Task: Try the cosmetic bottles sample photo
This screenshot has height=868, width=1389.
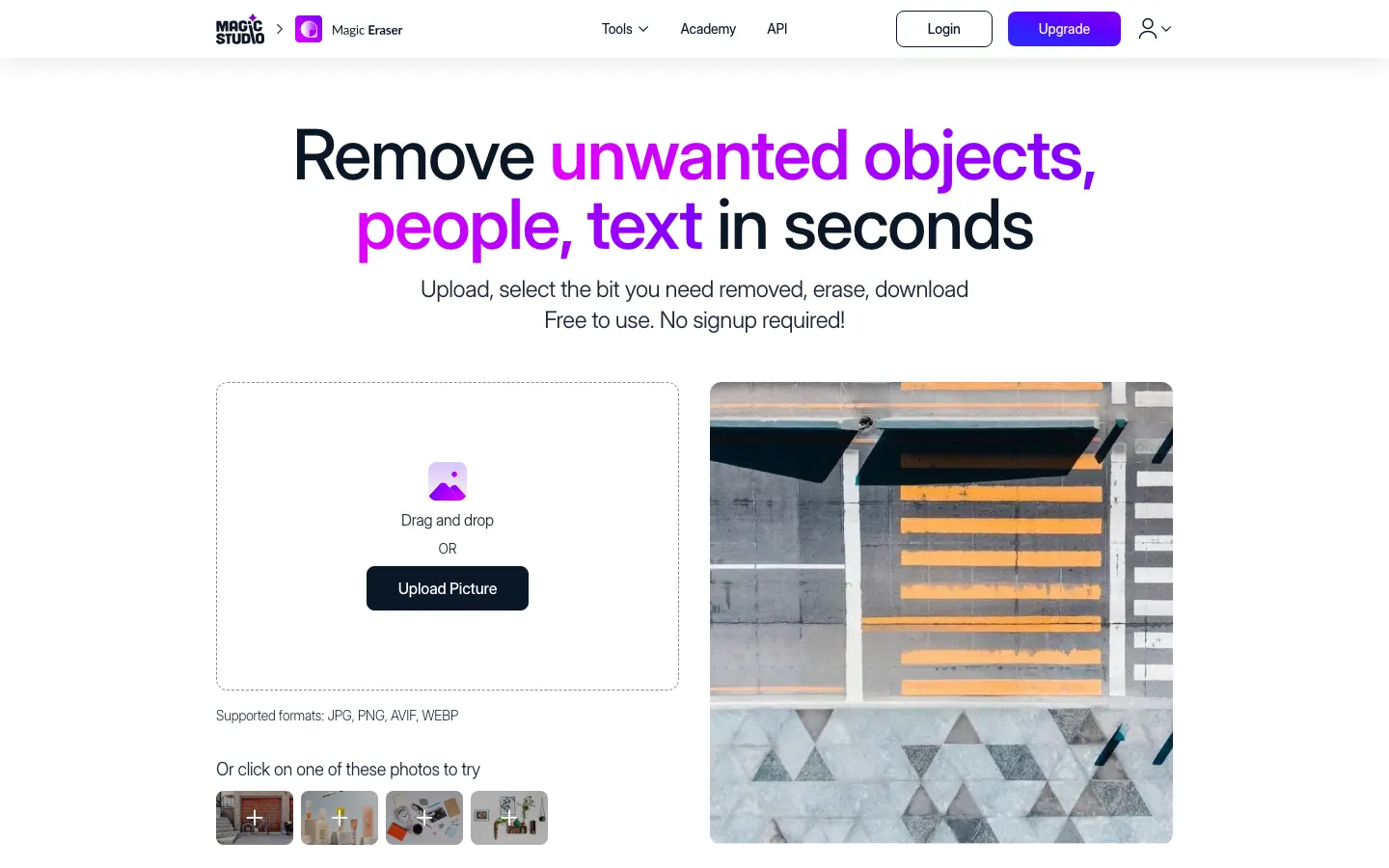Action: tap(340, 818)
